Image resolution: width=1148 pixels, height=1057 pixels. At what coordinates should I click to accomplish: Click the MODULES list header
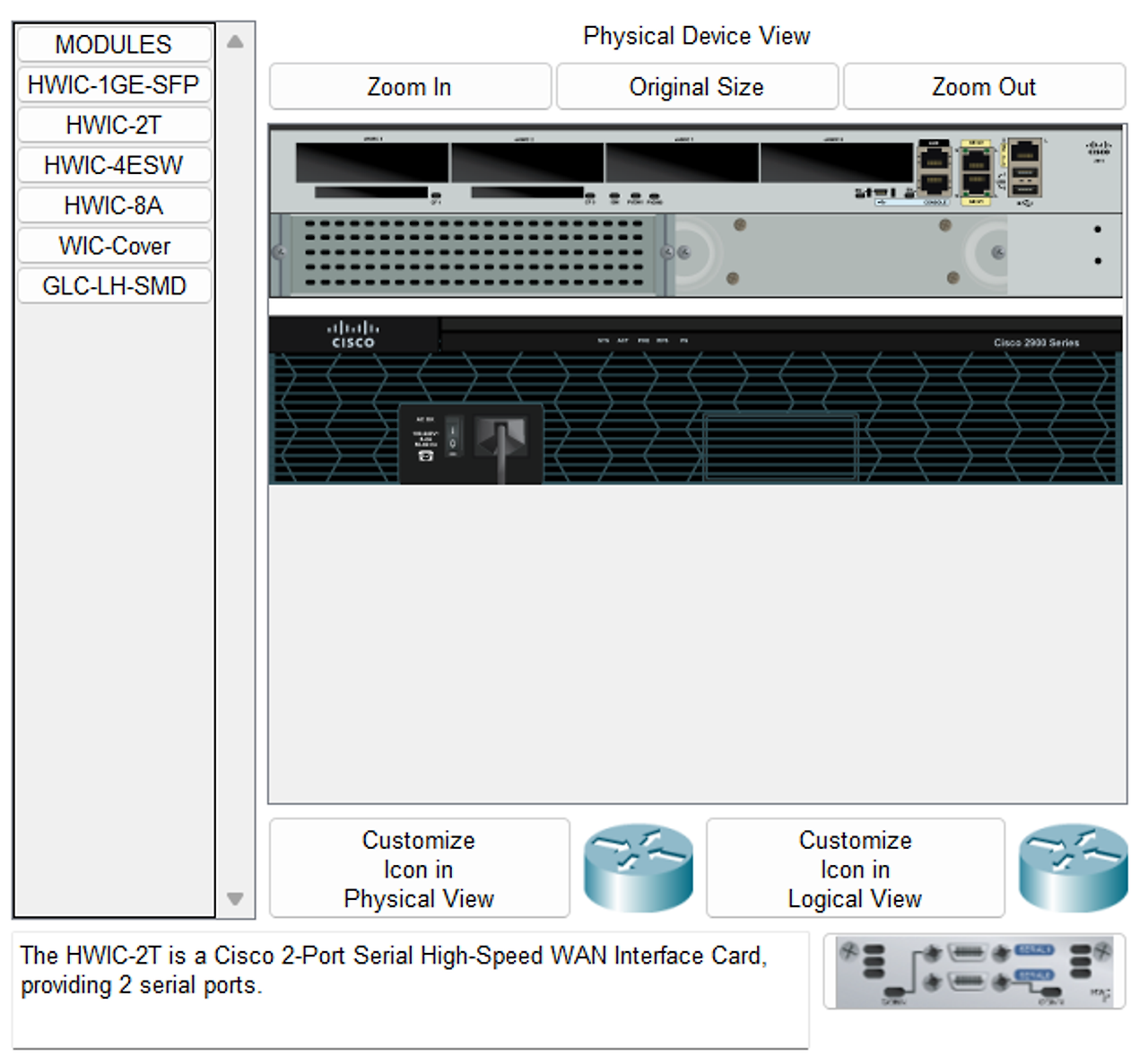114,44
